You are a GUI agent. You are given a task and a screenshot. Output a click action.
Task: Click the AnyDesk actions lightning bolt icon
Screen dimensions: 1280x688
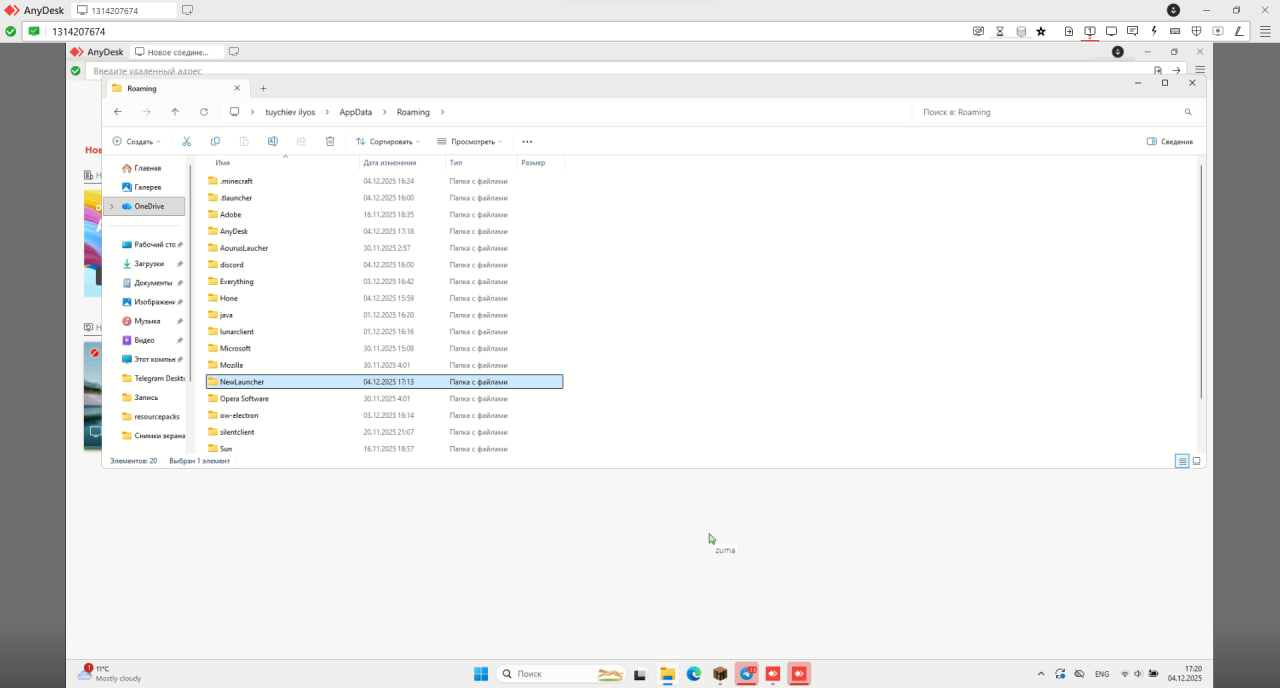point(1154,31)
